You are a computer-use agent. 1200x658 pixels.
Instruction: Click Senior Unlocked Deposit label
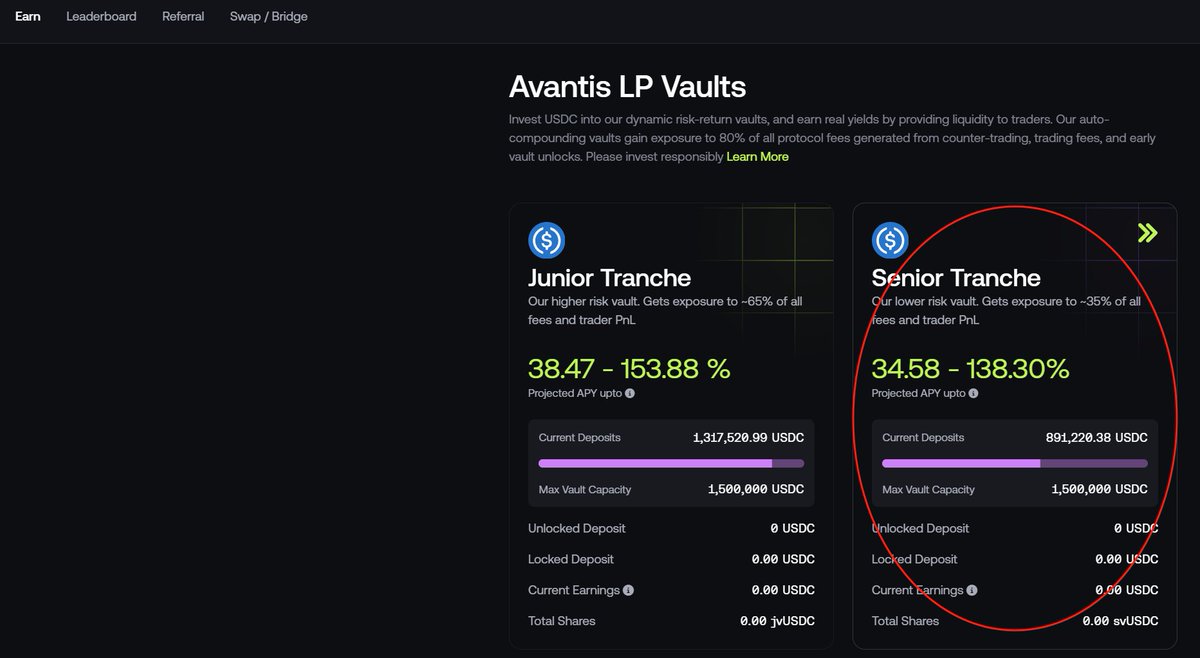(920, 528)
